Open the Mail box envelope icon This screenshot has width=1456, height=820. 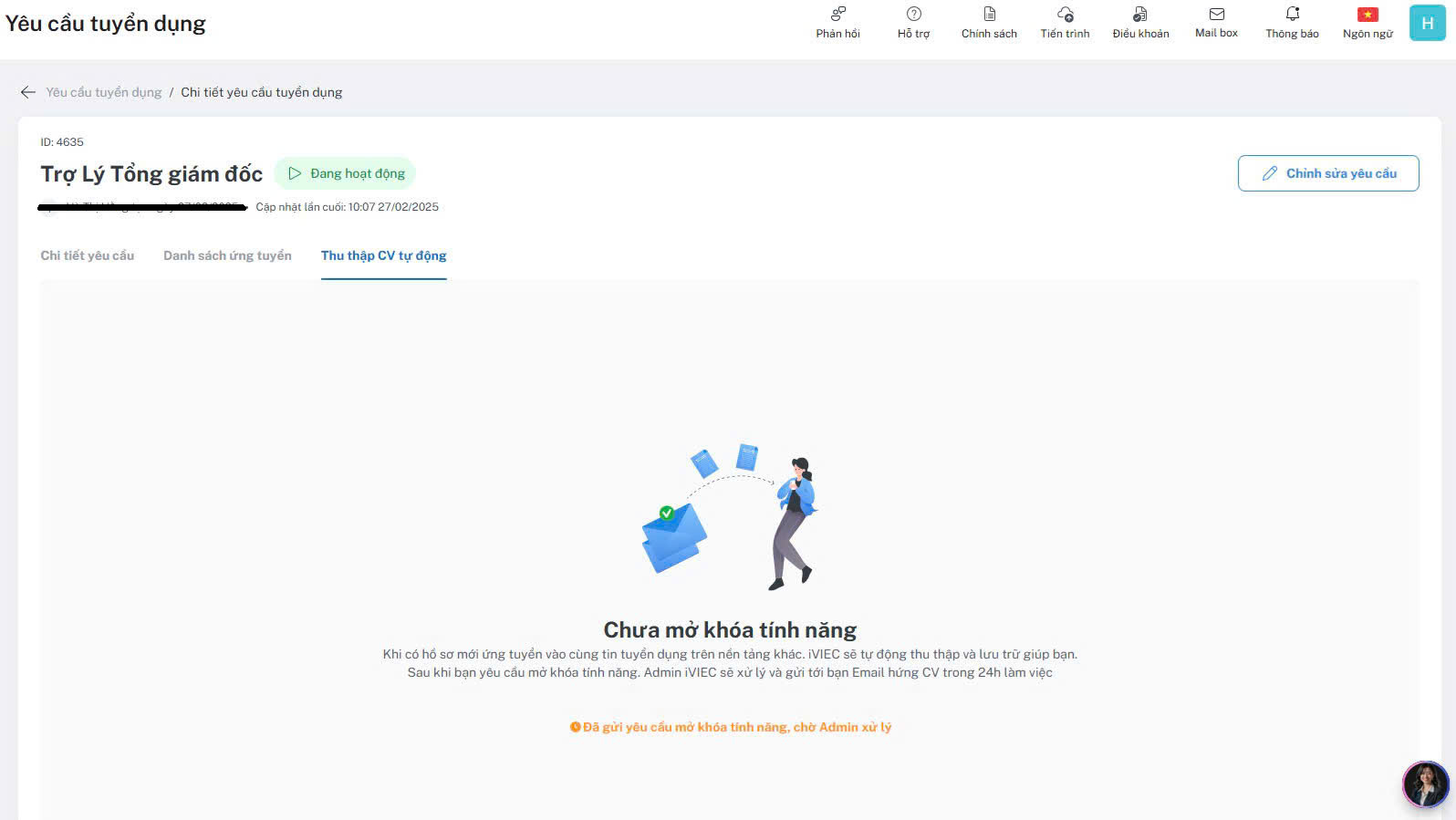click(1216, 15)
